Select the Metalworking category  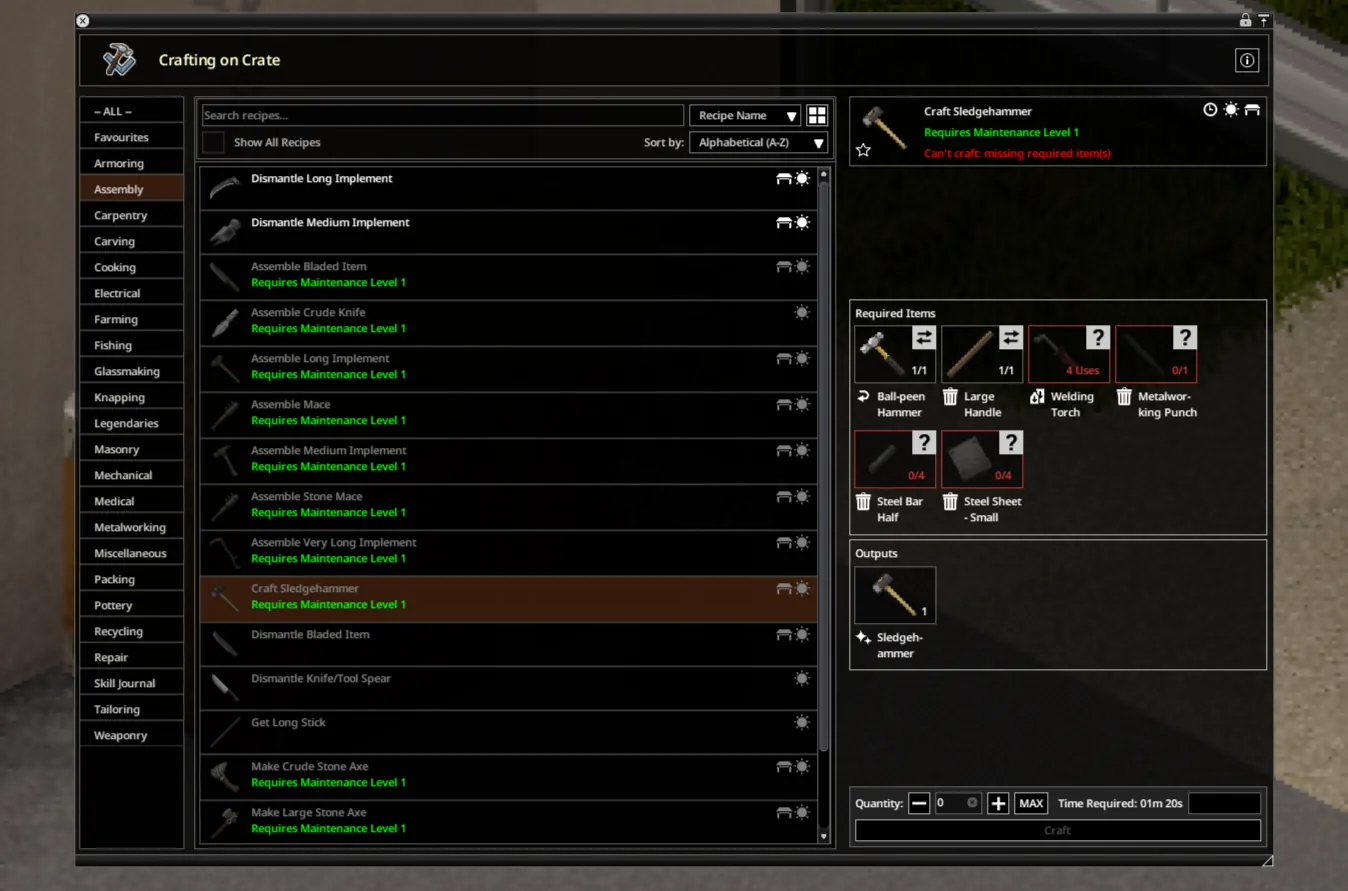130,527
